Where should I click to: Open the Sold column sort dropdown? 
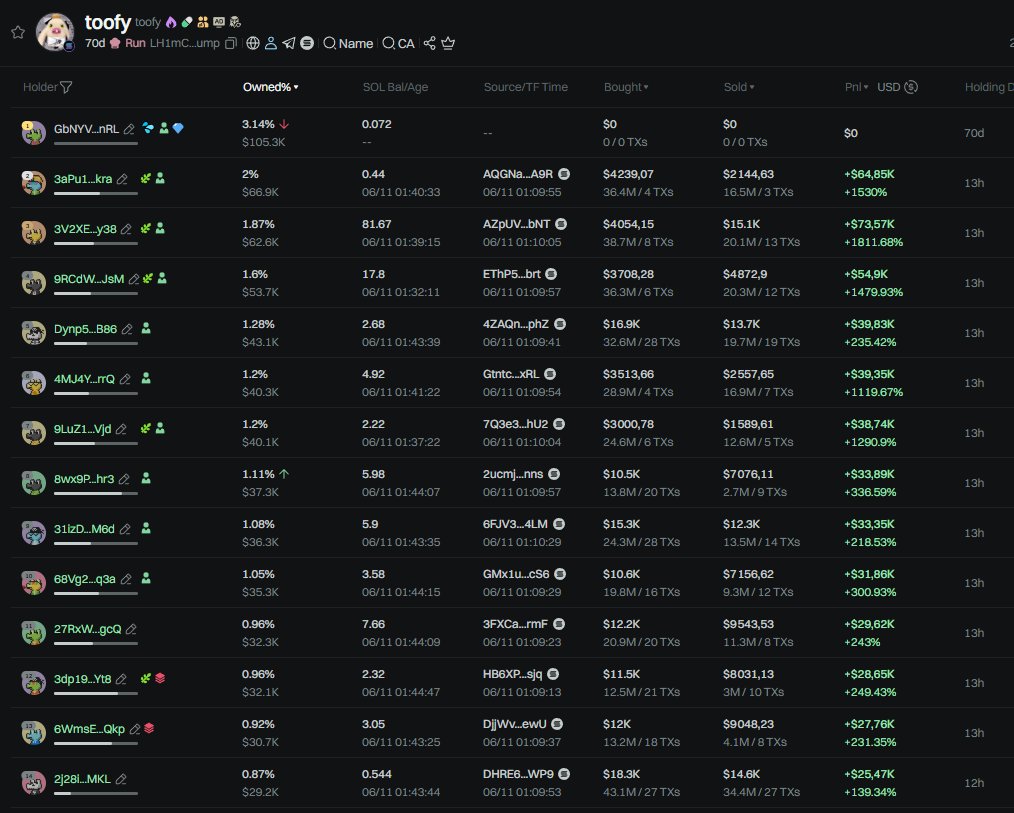tap(739, 87)
